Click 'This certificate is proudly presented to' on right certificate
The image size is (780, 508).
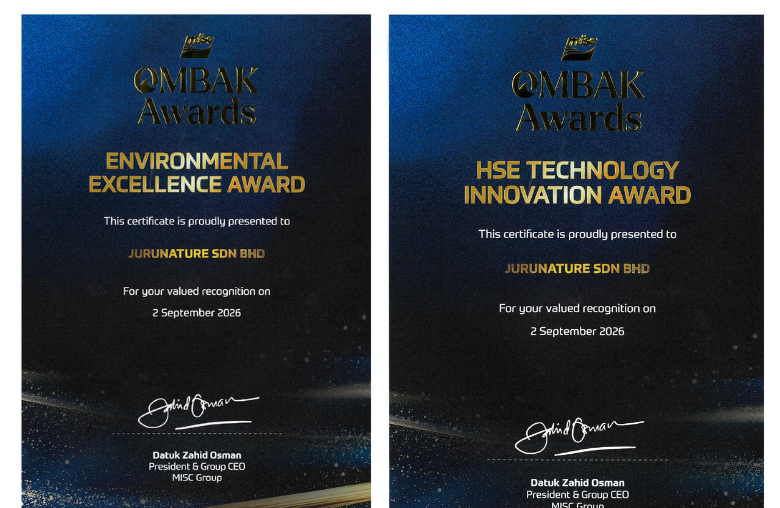coord(578,234)
